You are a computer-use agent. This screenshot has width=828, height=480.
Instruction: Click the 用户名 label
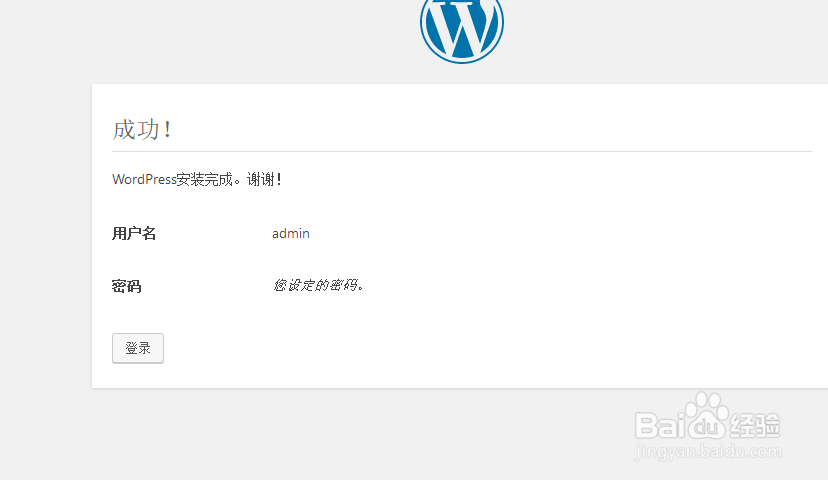click(134, 233)
